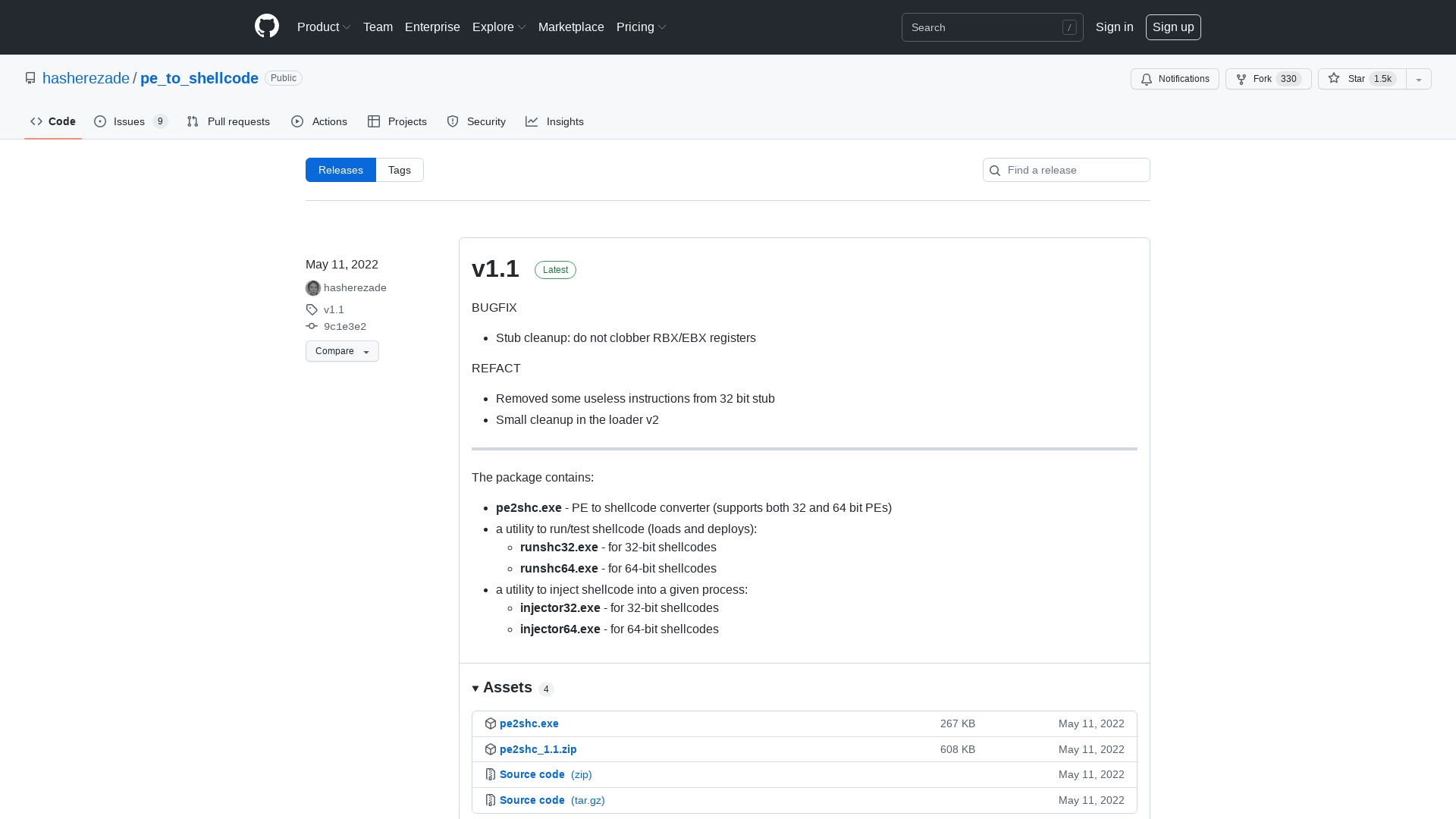Select the Releases tab

click(x=340, y=170)
